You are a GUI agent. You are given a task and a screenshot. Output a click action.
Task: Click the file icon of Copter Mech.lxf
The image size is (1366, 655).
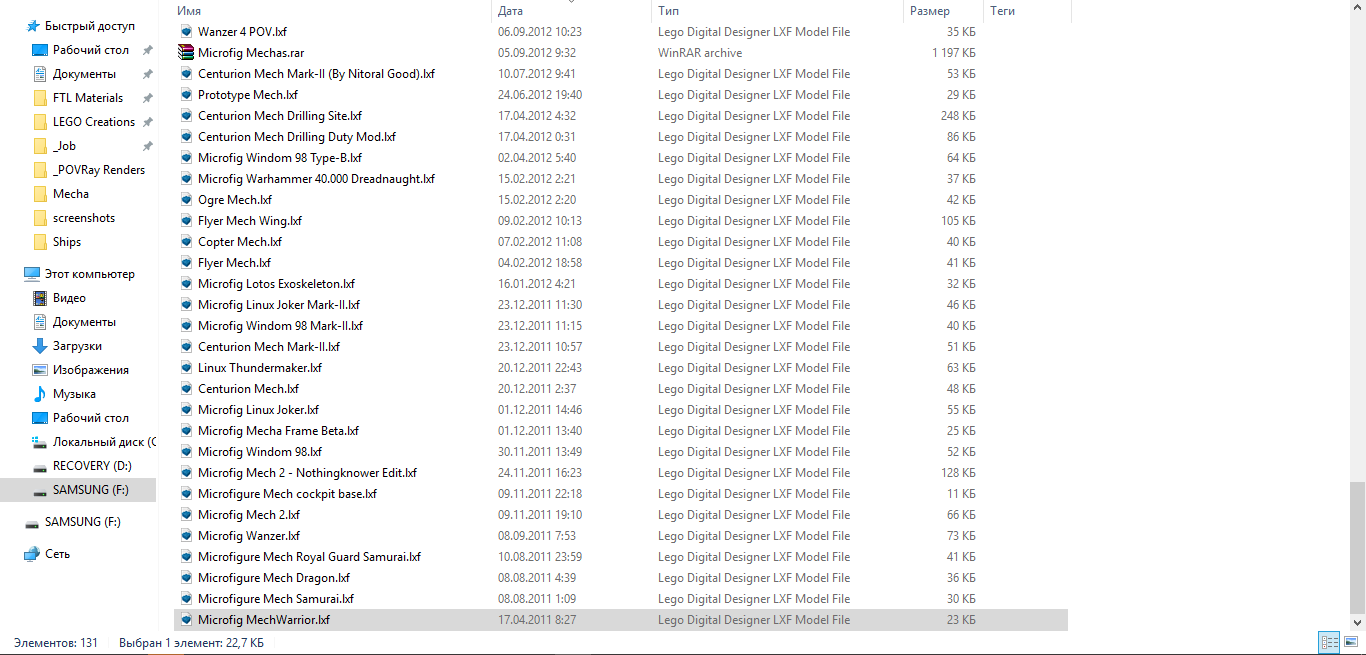click(186, 242)
